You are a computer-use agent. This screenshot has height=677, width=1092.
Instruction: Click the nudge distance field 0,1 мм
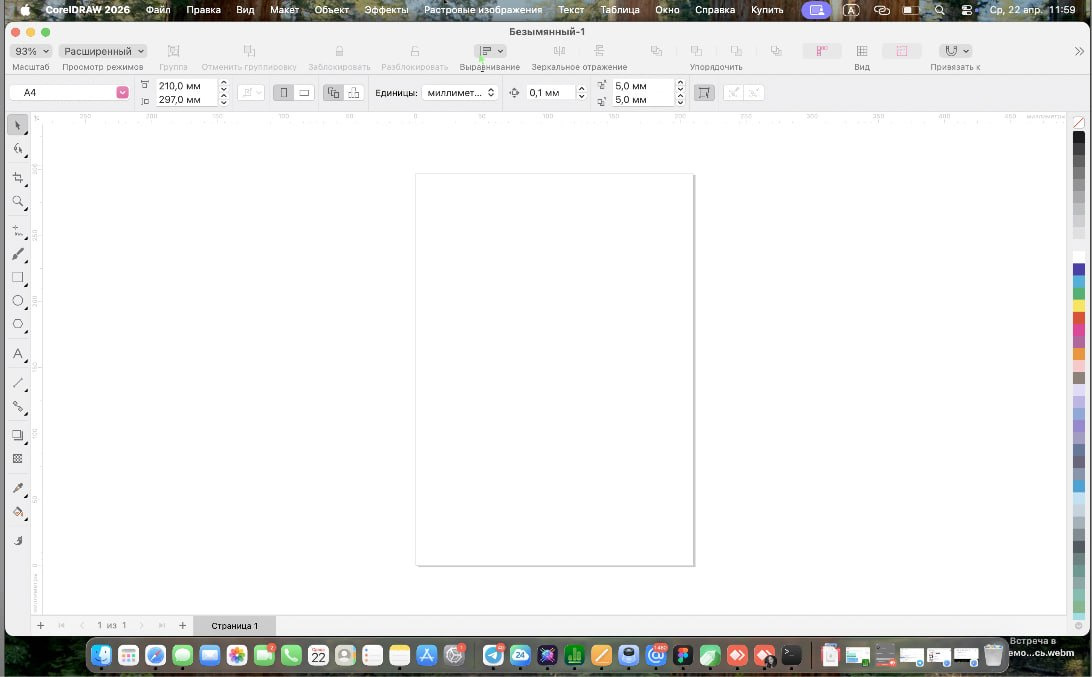[x=550, y=93]
